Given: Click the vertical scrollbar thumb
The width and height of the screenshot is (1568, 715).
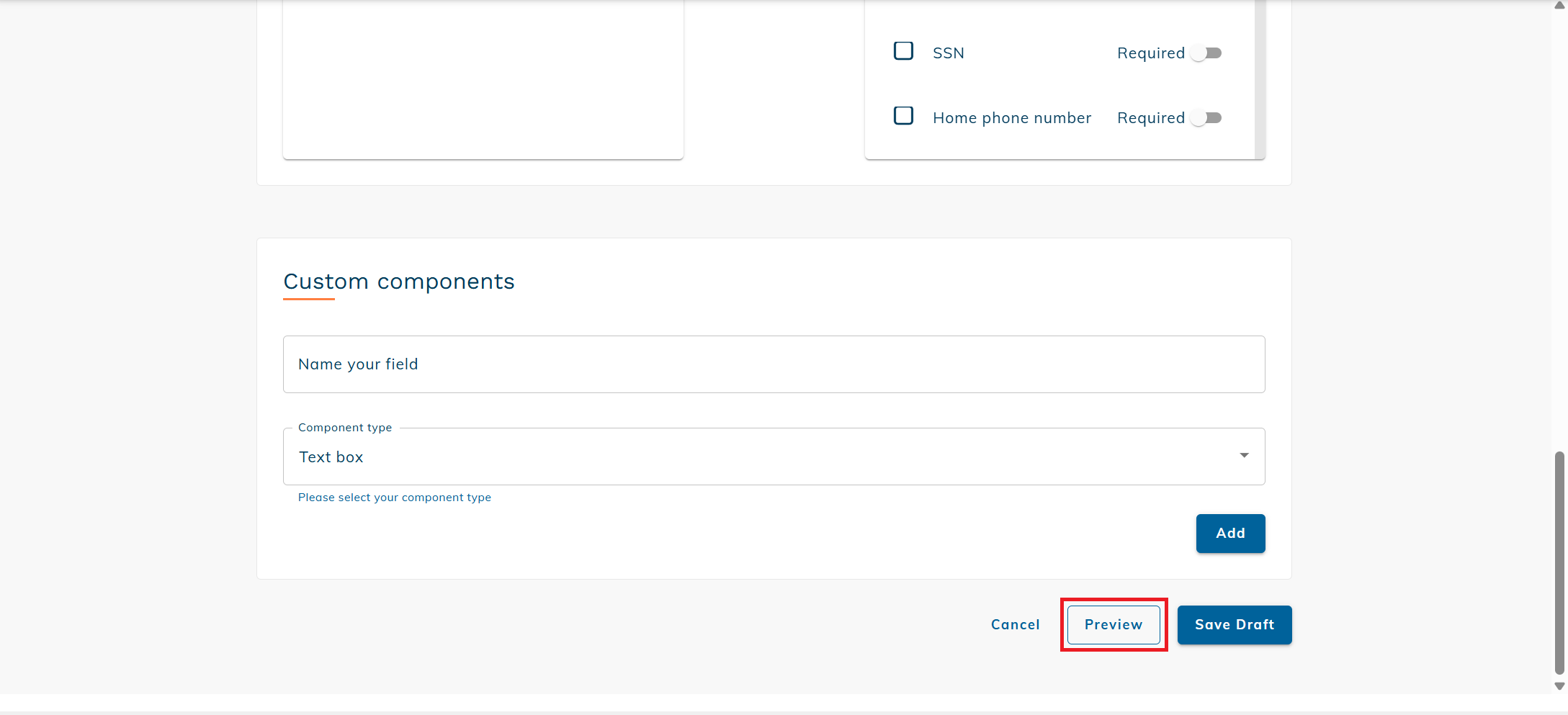Looking at the screenshot, I should coord(1558,562).
